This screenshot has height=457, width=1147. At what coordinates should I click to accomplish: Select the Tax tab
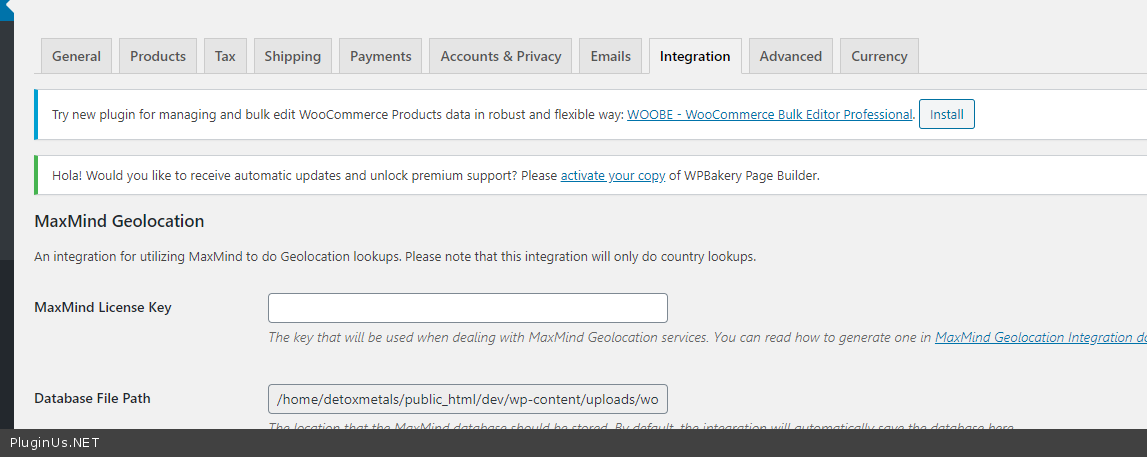(225, 56)
